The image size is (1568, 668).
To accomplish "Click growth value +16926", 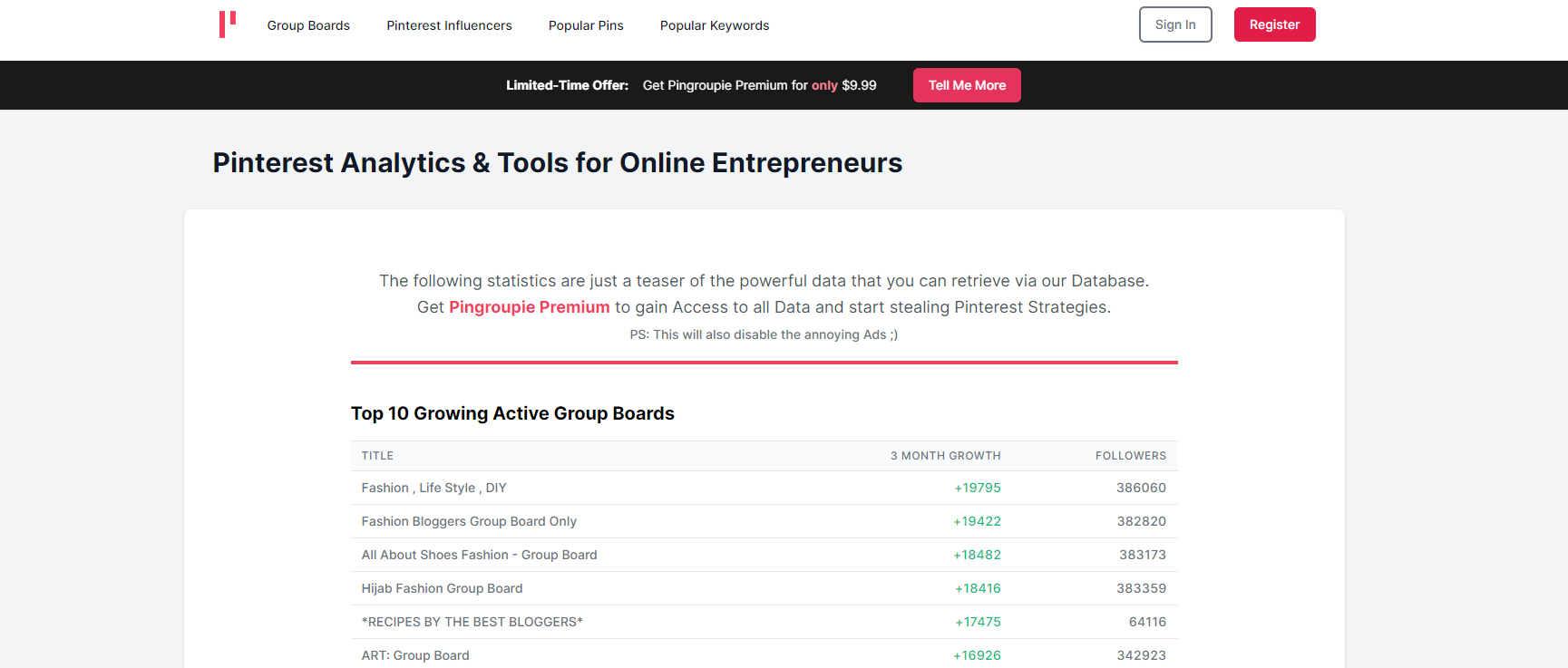I will tap(978, 655).
